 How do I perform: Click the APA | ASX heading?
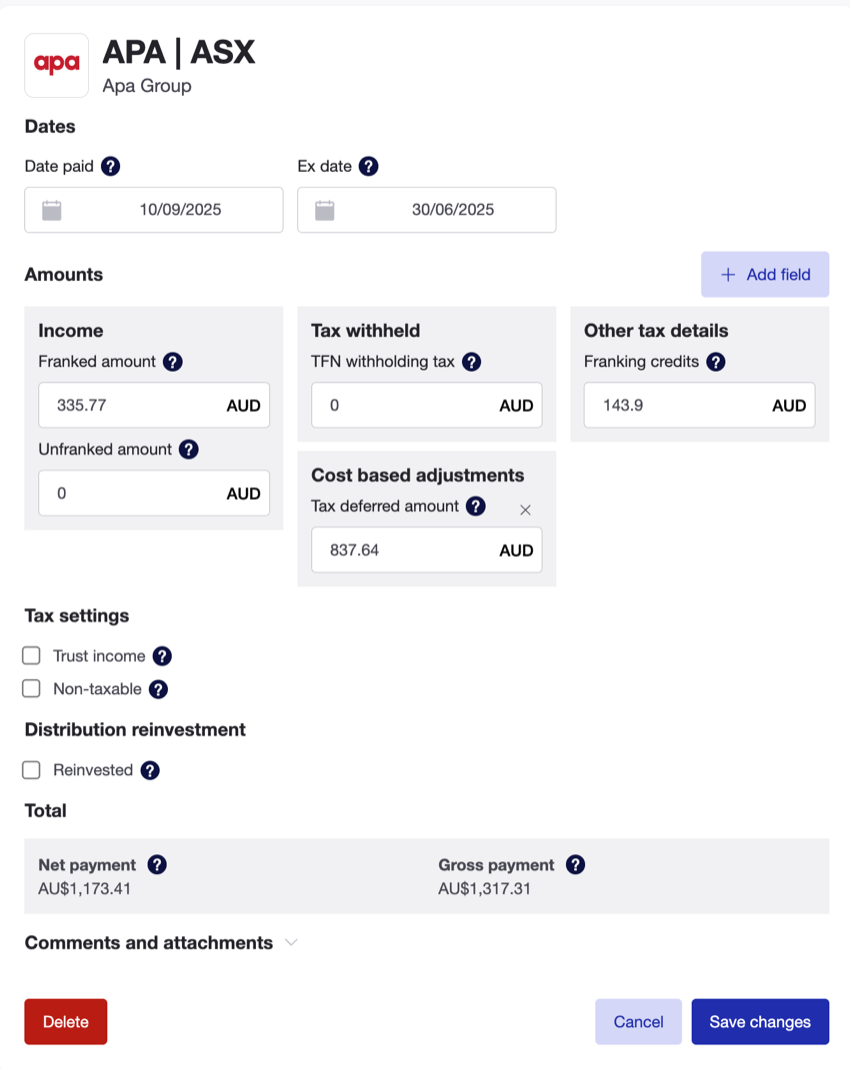tap(179, 52)
